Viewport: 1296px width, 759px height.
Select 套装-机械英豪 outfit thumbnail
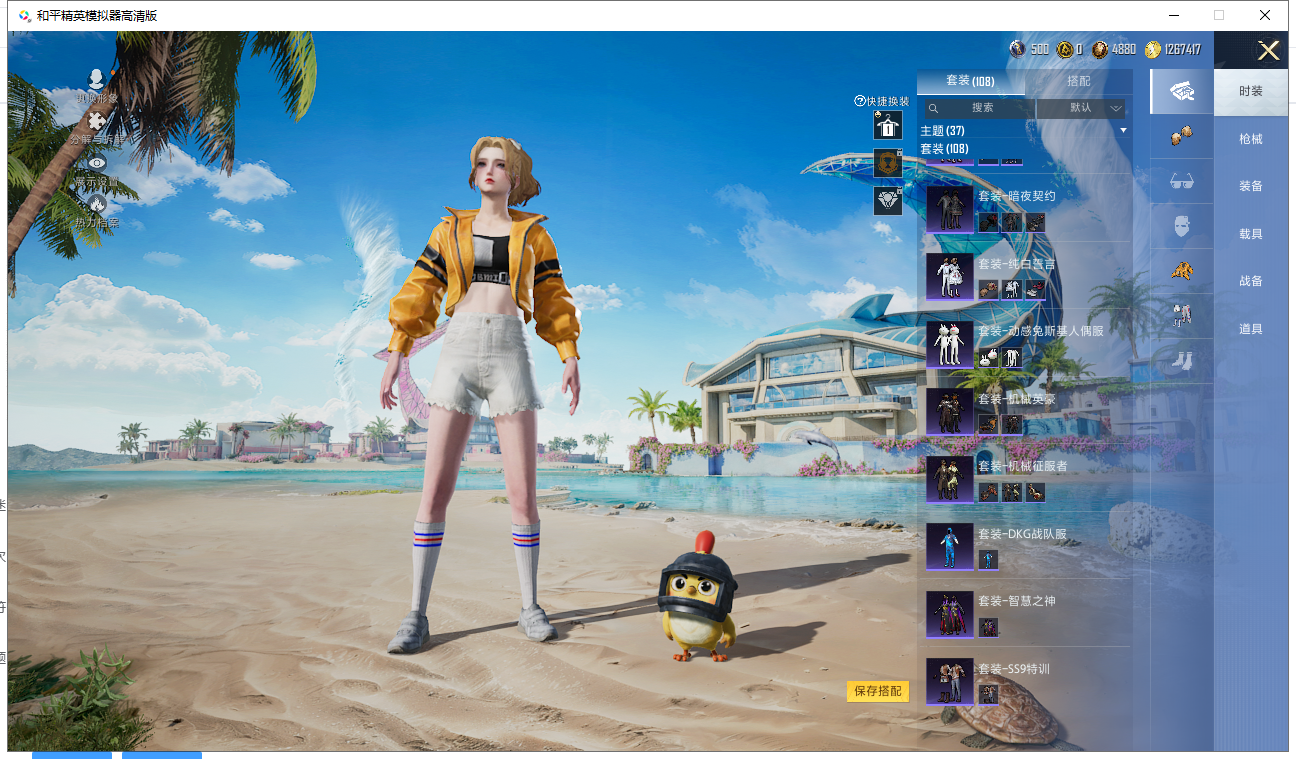pyautogui.click(x=950, y=411)
